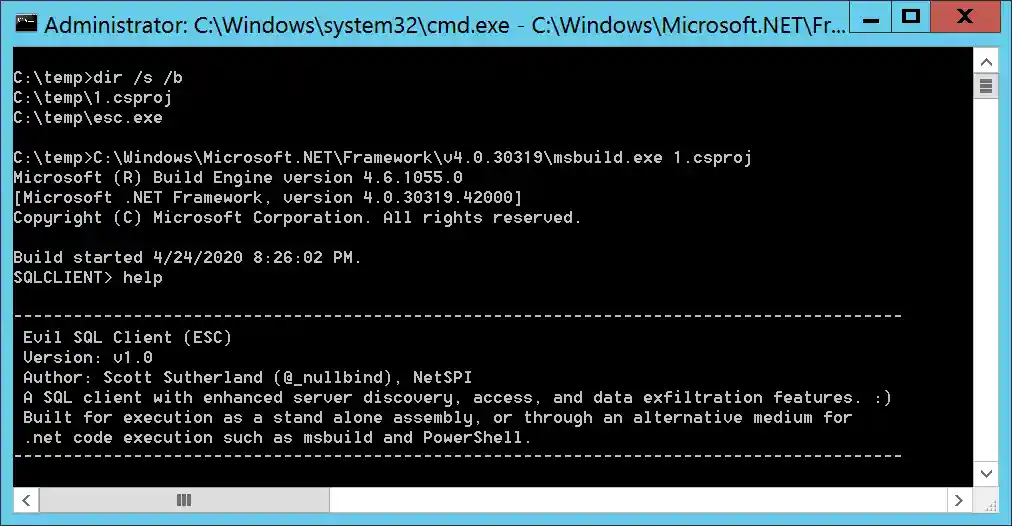Click the horizontal scrollbar left arrow
Viewport: 1012px width, 526px height.
(26, 499)
